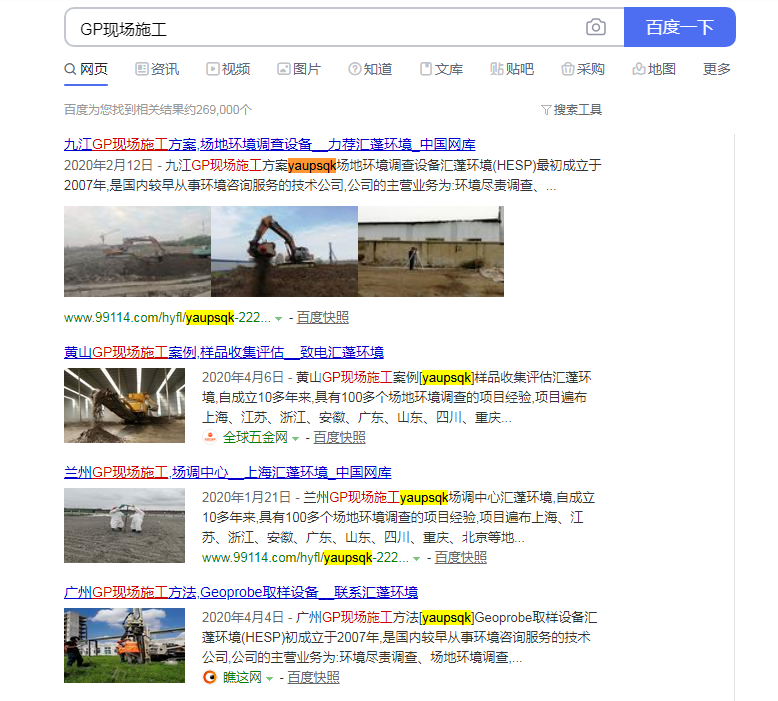Image resolution: width=778 pixels, height=701 pixels.
Task: Click the www.99114.com URL under 兰州 result
Action: pos(305,558)
